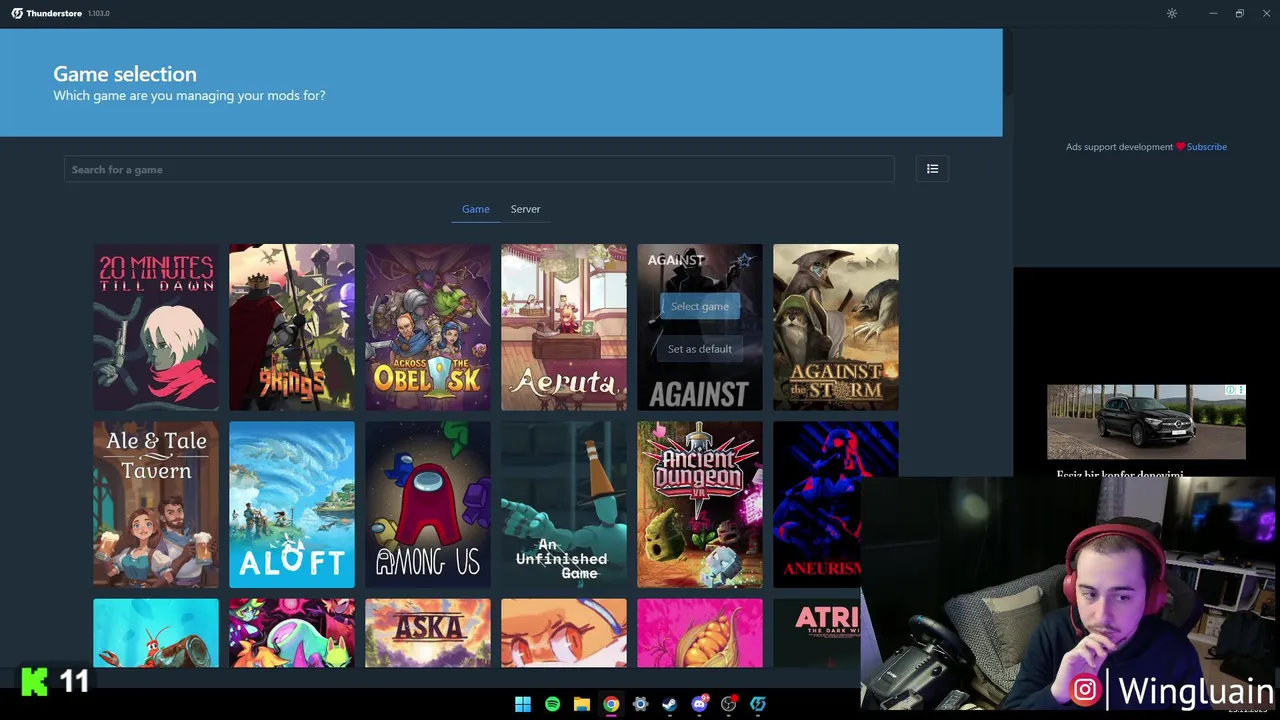This screenshot has height=720, width=1280.
Task: Select the Aneurism game card
Action: (x=817, y=504)
